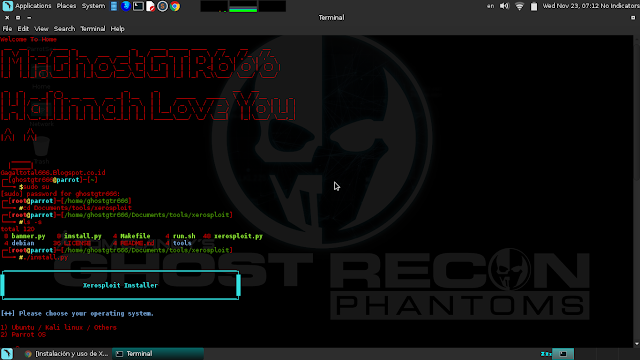This screenshot has width=640, height=360.
Task: Click the small square button at title bar right
Action: coord(633,18)
